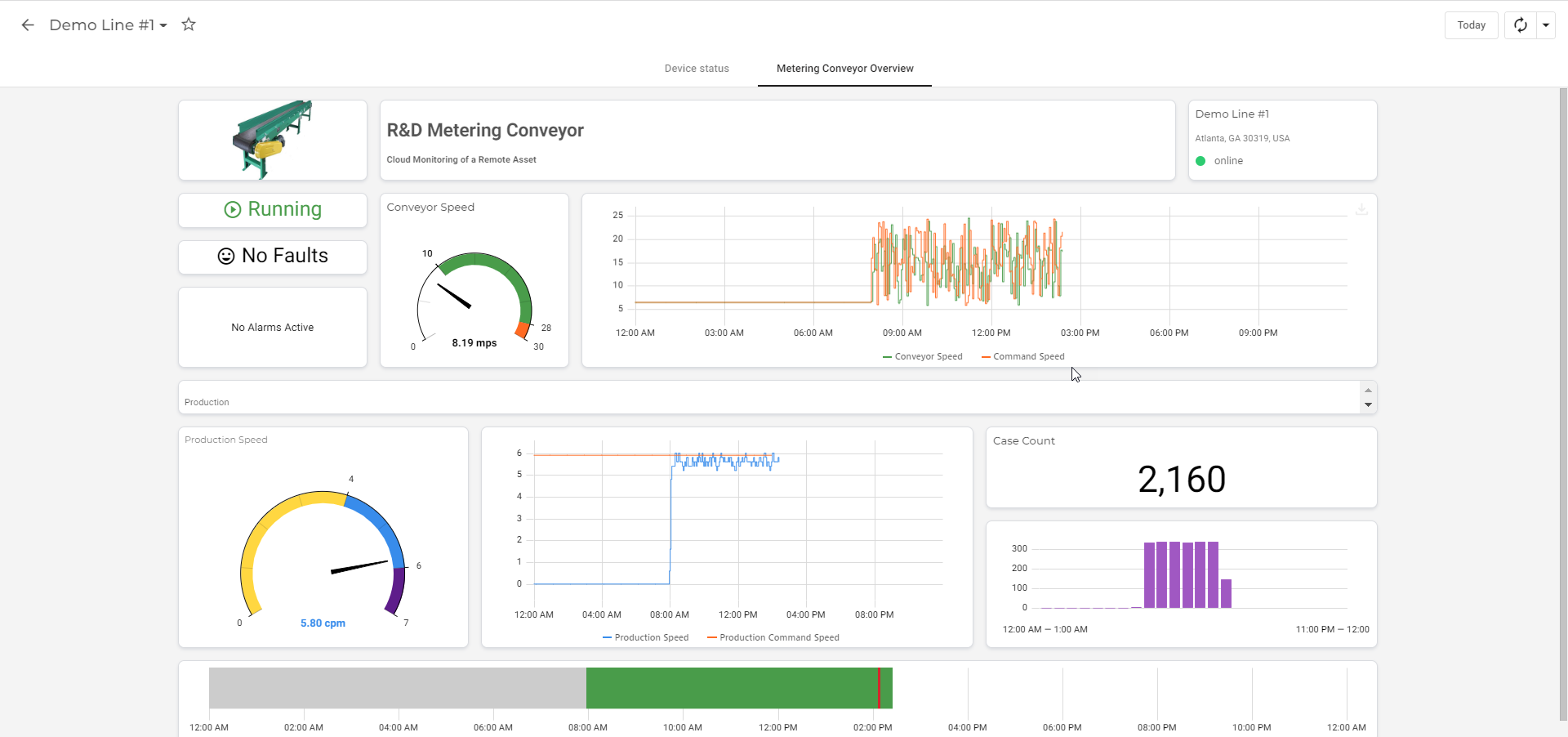Open the refresh interval dropdown arrow
The height and width of the screenshot is (737, 1568).
(x=1546, y=25)
